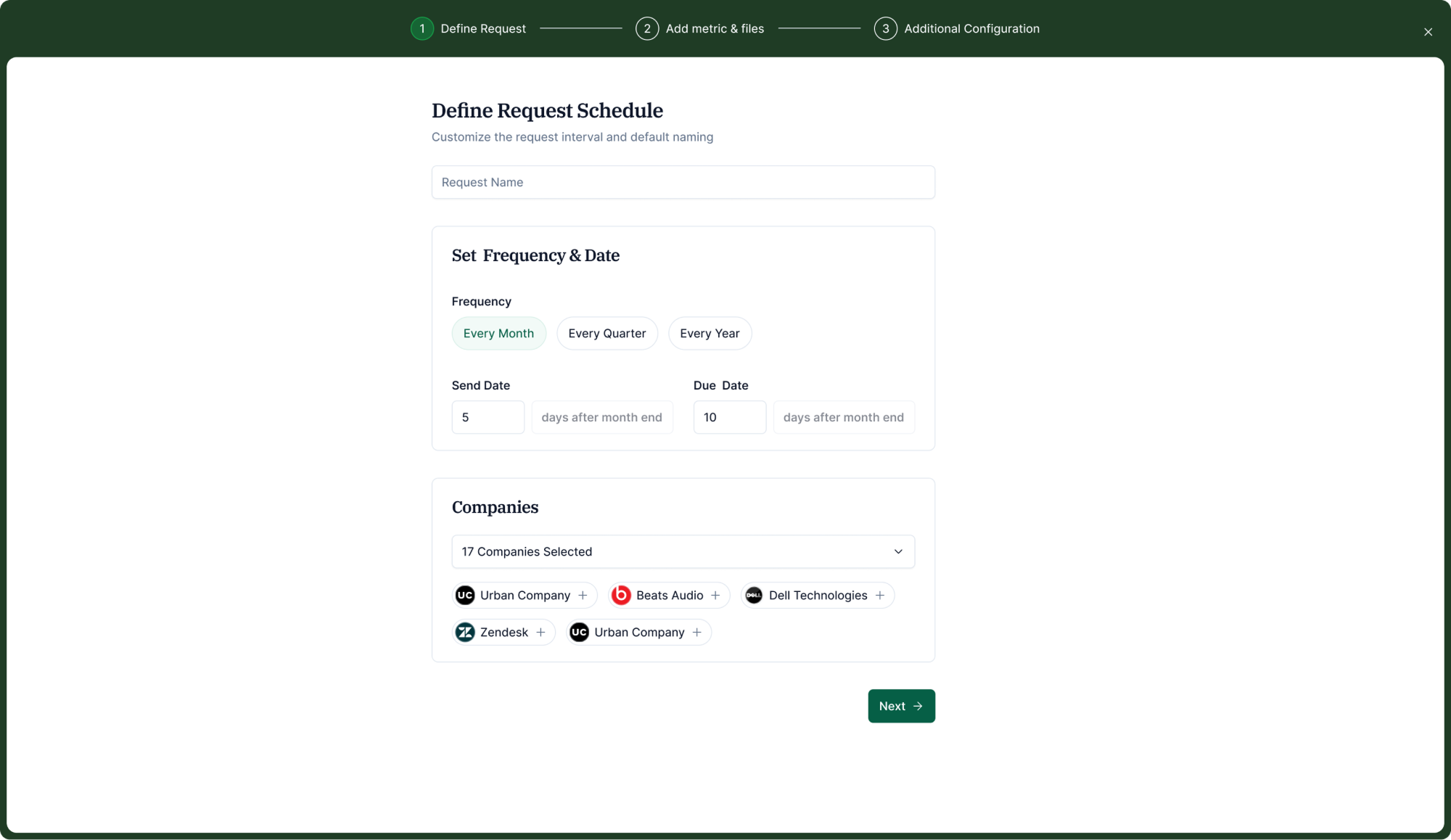Click the Beats Audio logo icon
Image resolution: width=1451 pixels, height=840 pixels.
point(621,595)
